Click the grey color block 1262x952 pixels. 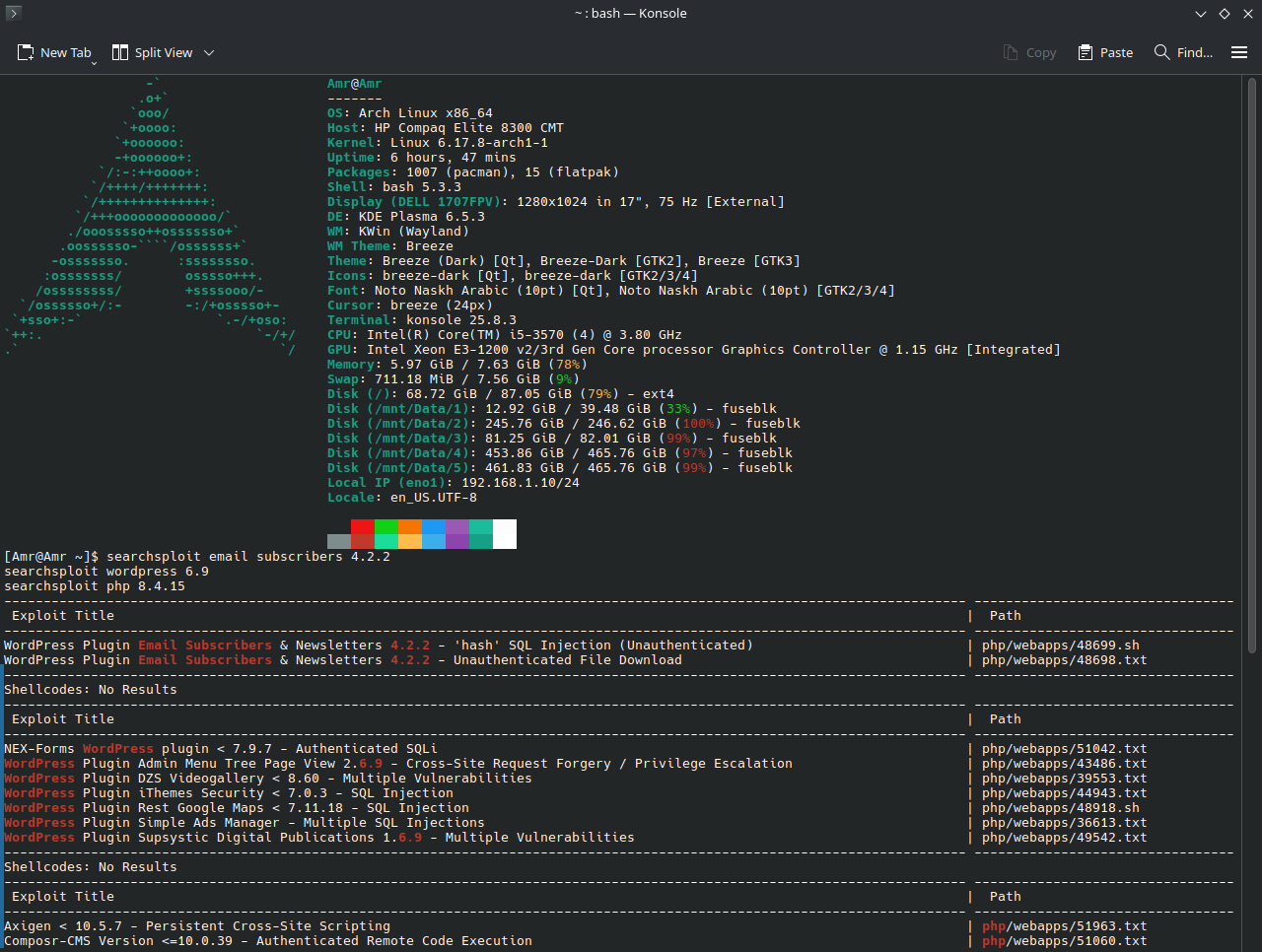[339, 541]
